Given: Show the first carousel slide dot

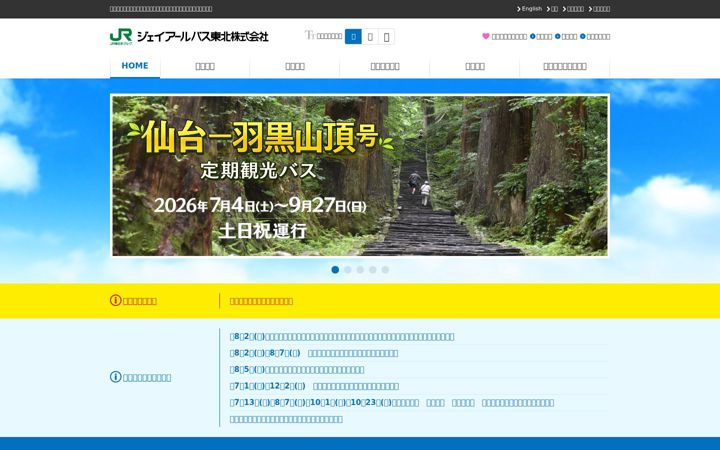Looking at the screenshot, I should point(335,270).
